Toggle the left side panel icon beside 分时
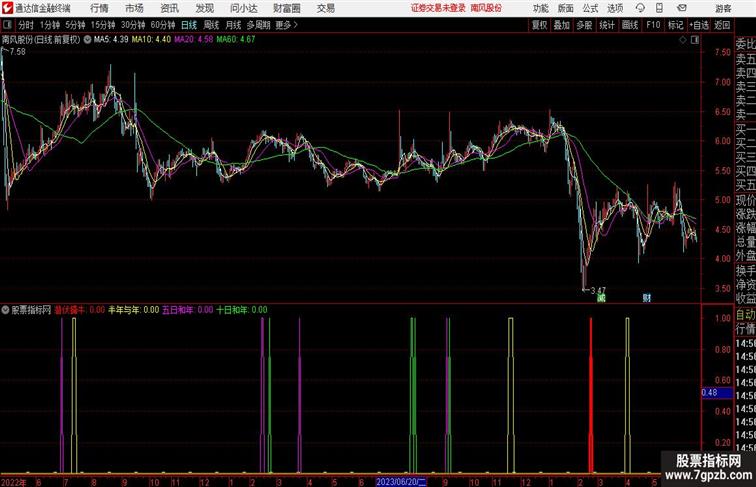The image size is (756, 487). click(x=7, y=25)
